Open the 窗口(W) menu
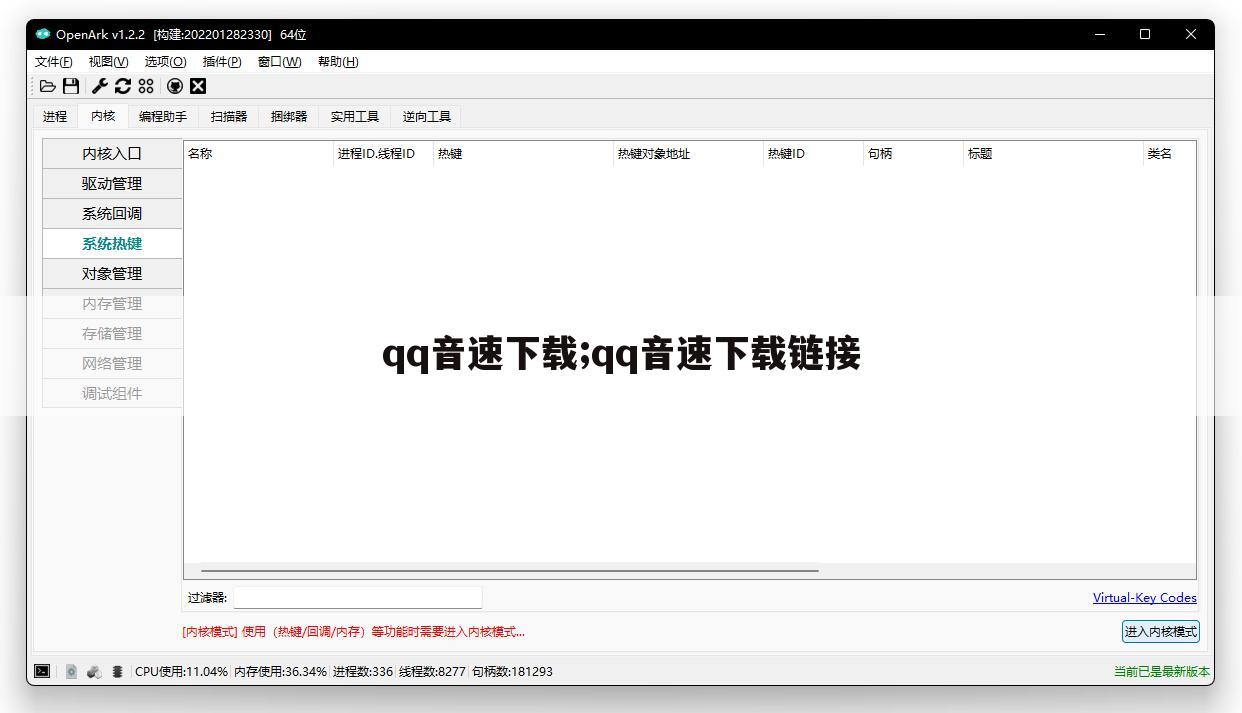The height and width of the screenshot is (713, 1242). point(279,61)
